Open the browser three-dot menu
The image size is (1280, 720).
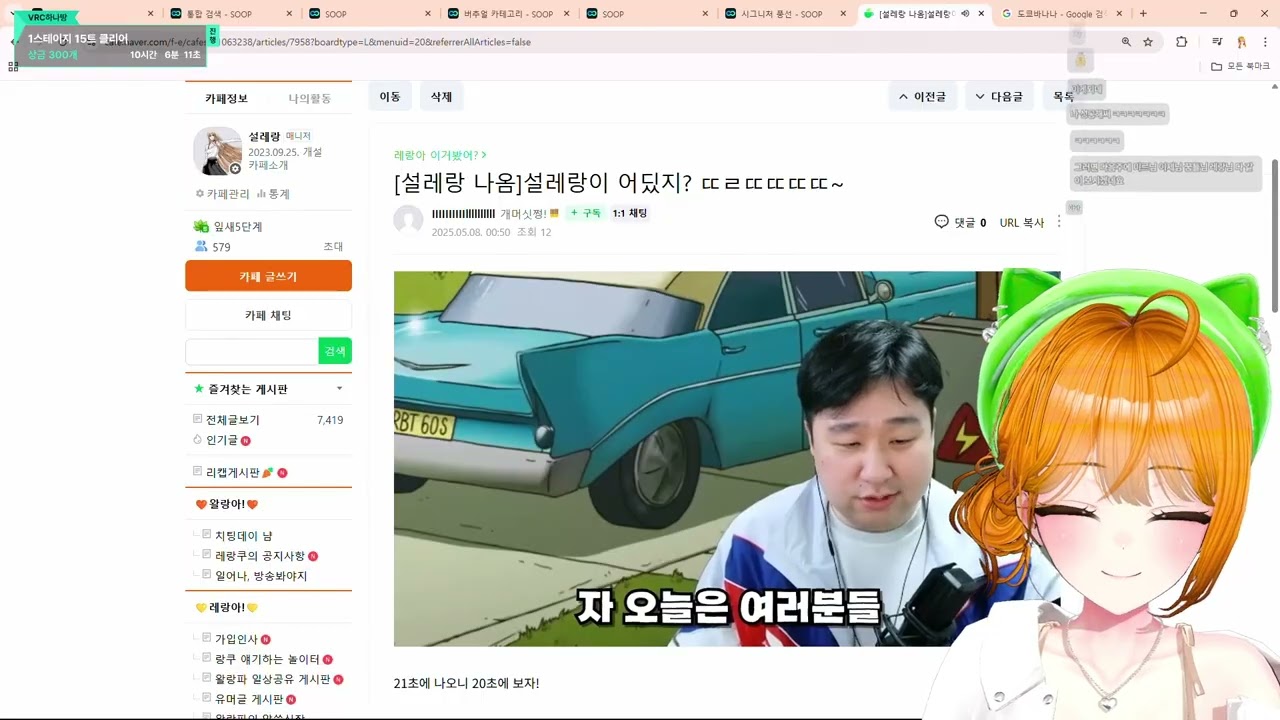[1265, 42]
